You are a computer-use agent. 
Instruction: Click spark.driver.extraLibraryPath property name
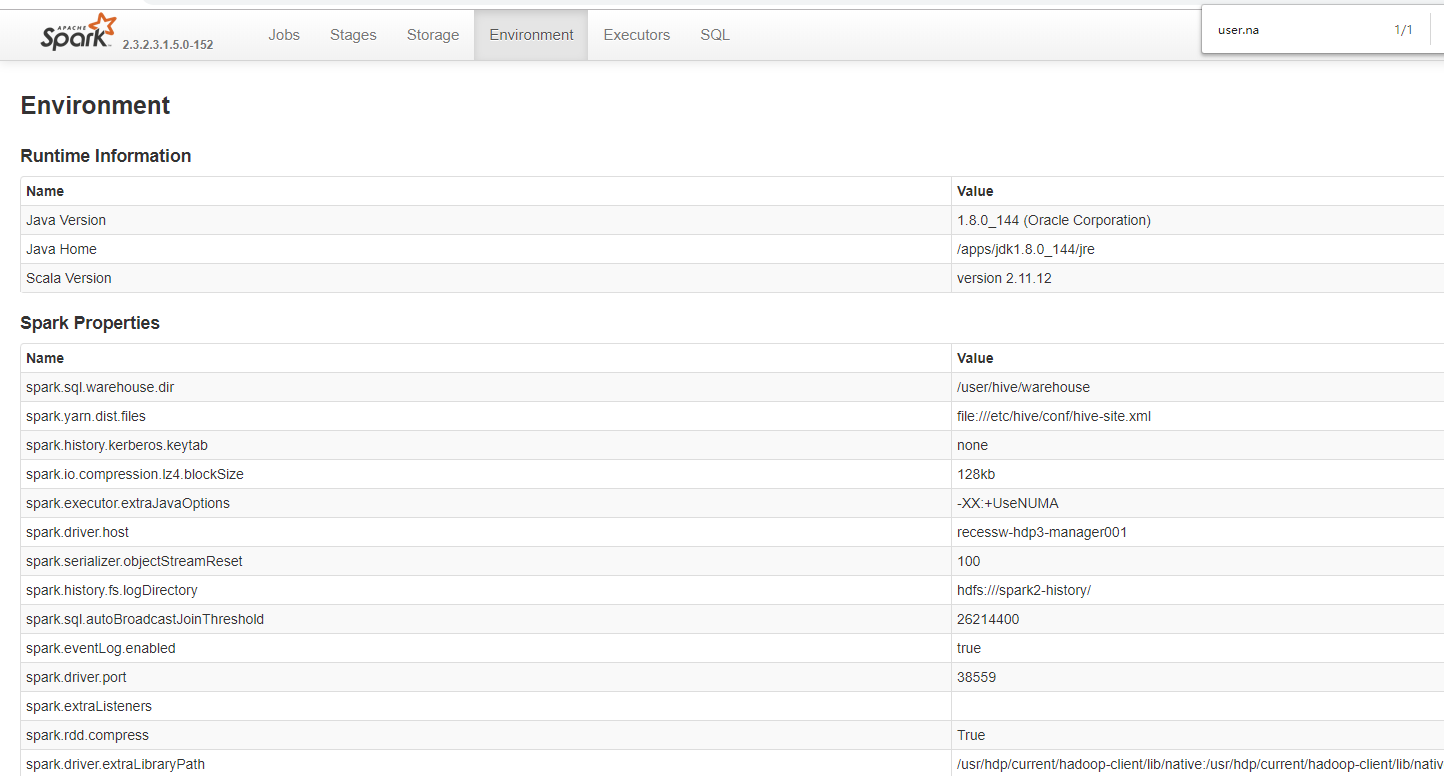pyautogui.click(x=115, y=764)
